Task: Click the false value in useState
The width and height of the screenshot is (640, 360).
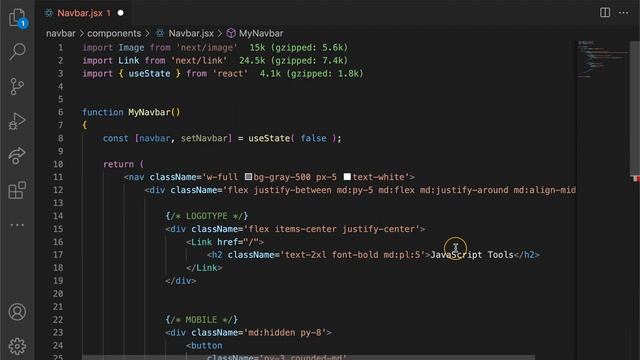Action: (x=313, y=138)
